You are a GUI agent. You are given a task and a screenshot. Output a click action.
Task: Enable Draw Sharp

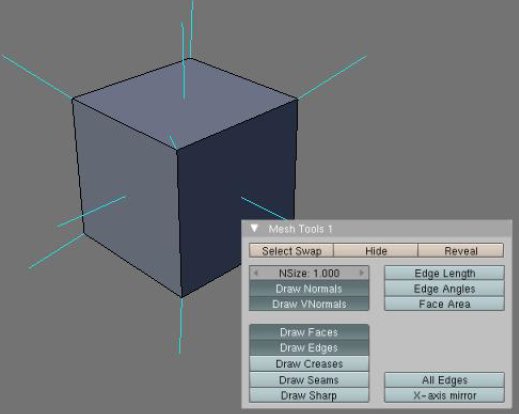(x=309, y=395)
